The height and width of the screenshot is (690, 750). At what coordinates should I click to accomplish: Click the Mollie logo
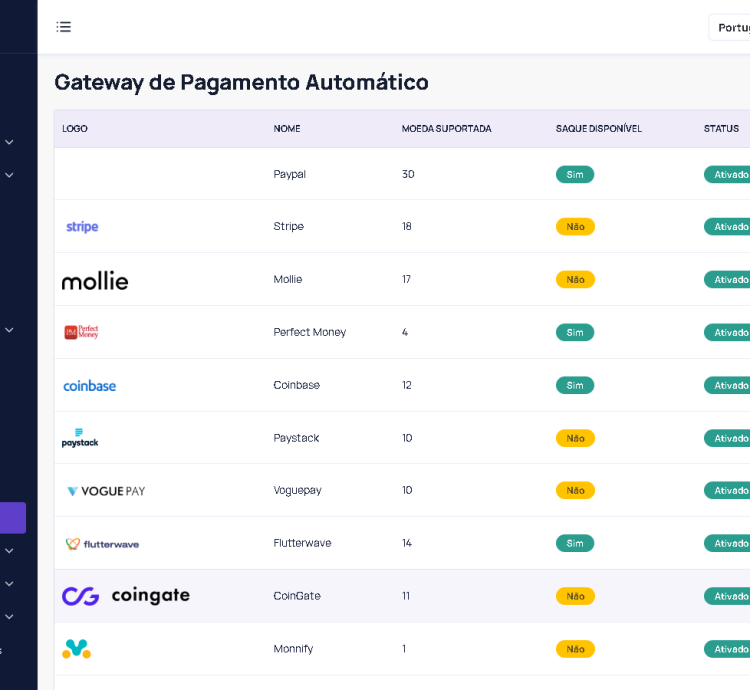[95, 280]
